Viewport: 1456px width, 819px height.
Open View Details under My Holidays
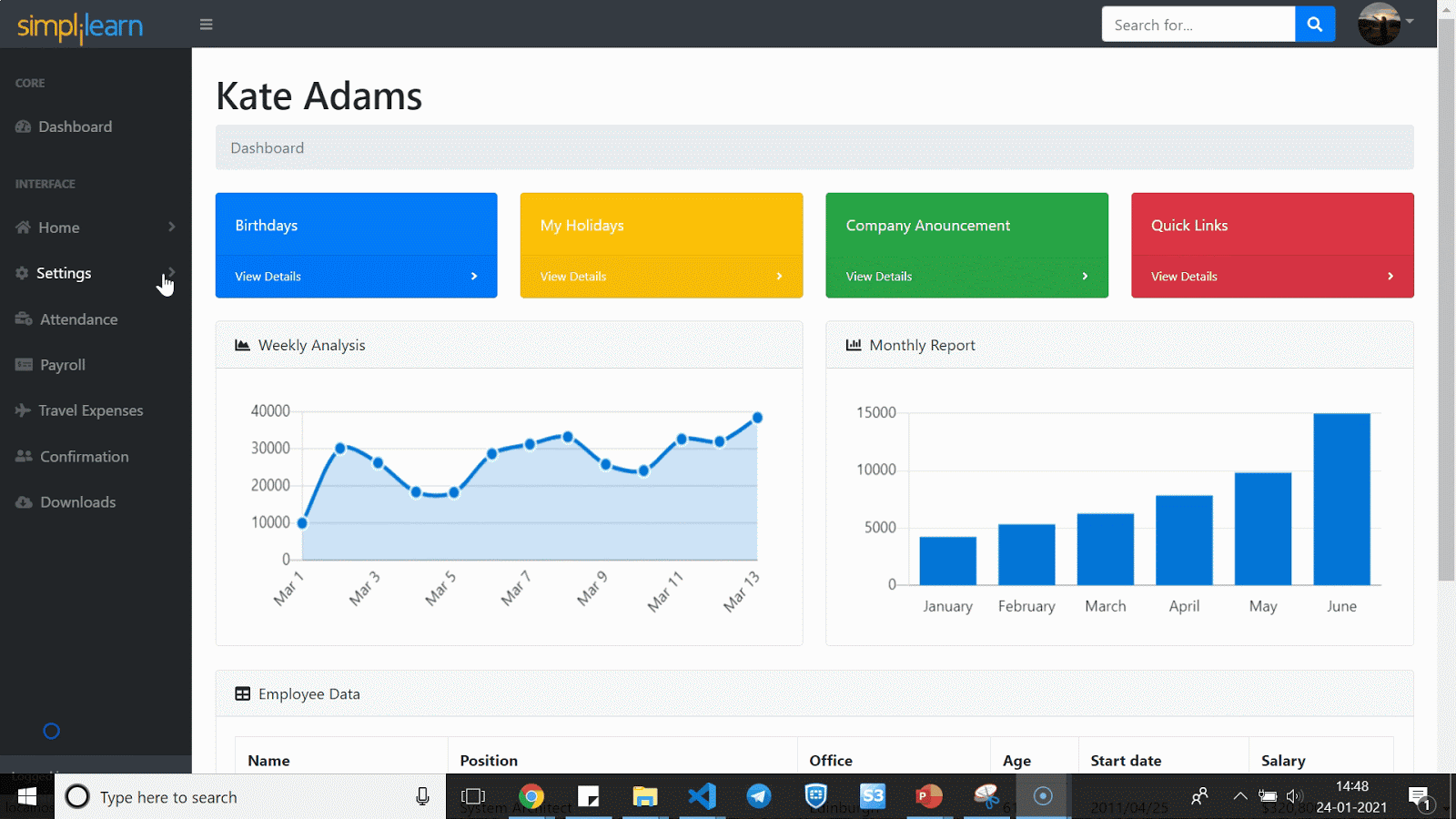pos(572,277)
